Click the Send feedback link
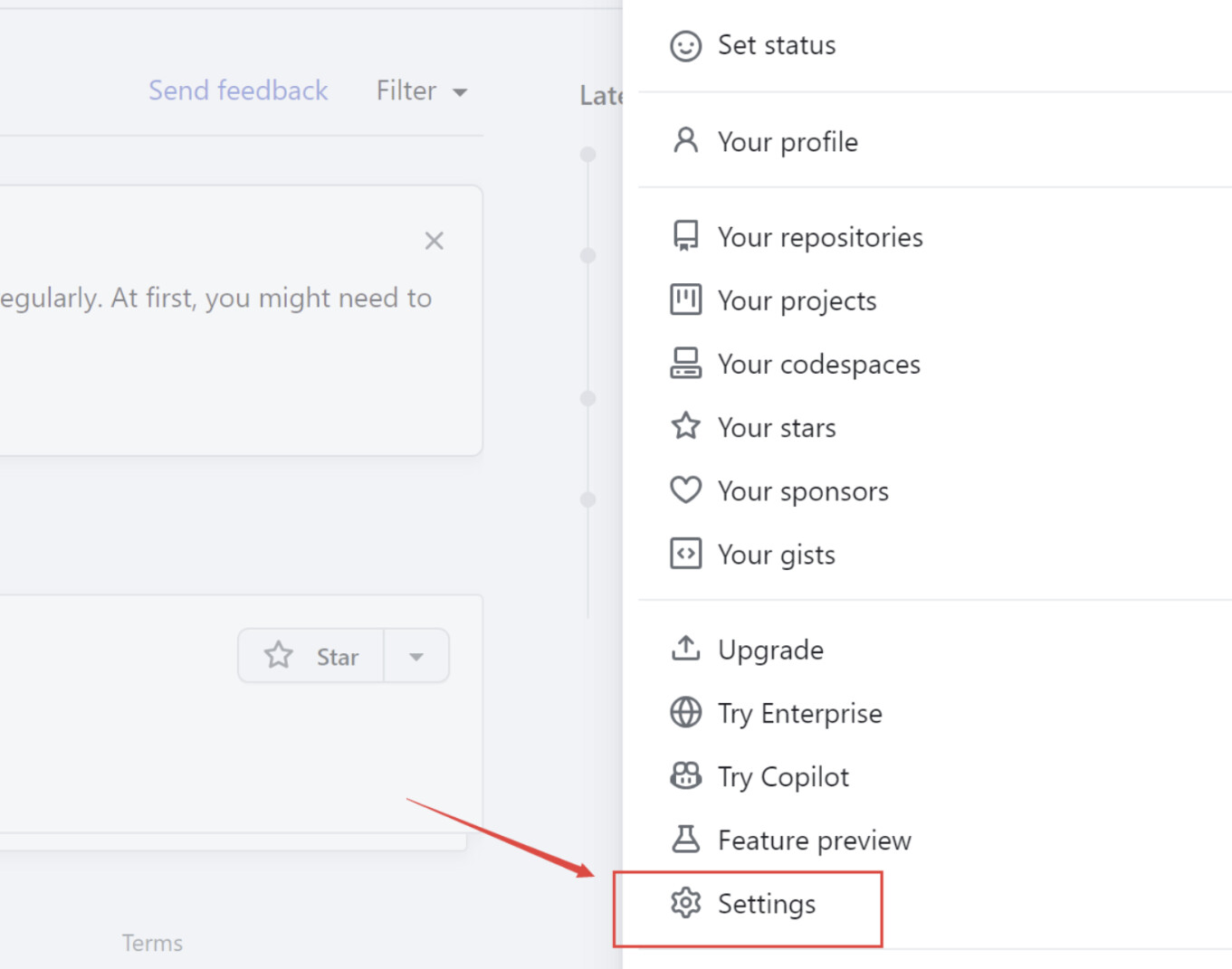The height and width of the screenshot is (969, 1232). point(238,90)
